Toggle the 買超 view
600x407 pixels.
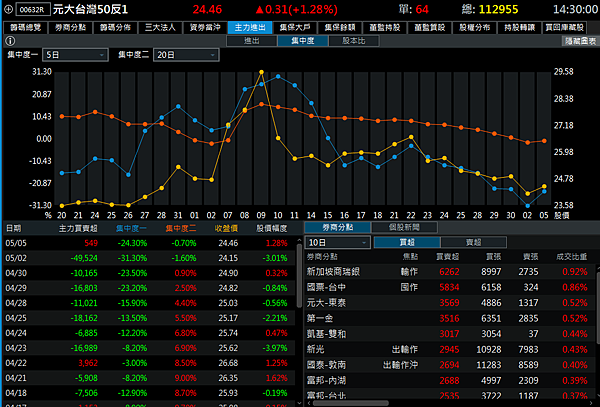(x=407, y=243)
